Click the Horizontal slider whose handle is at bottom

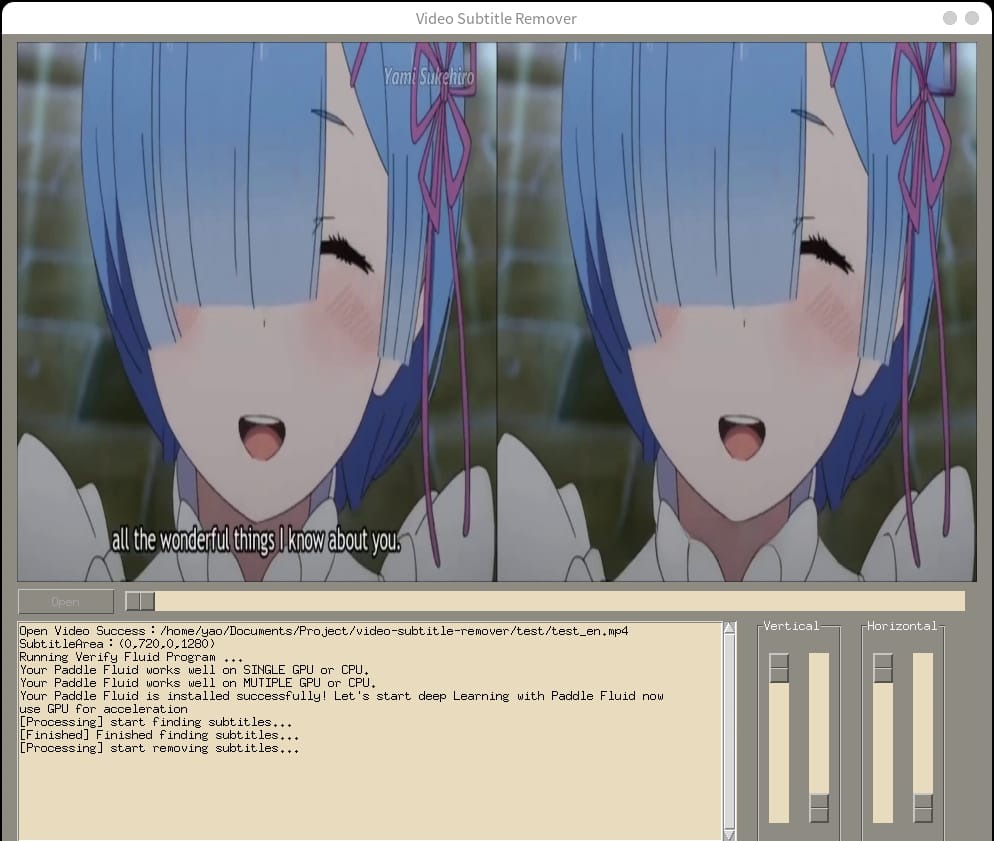click(x=923, y=738)
